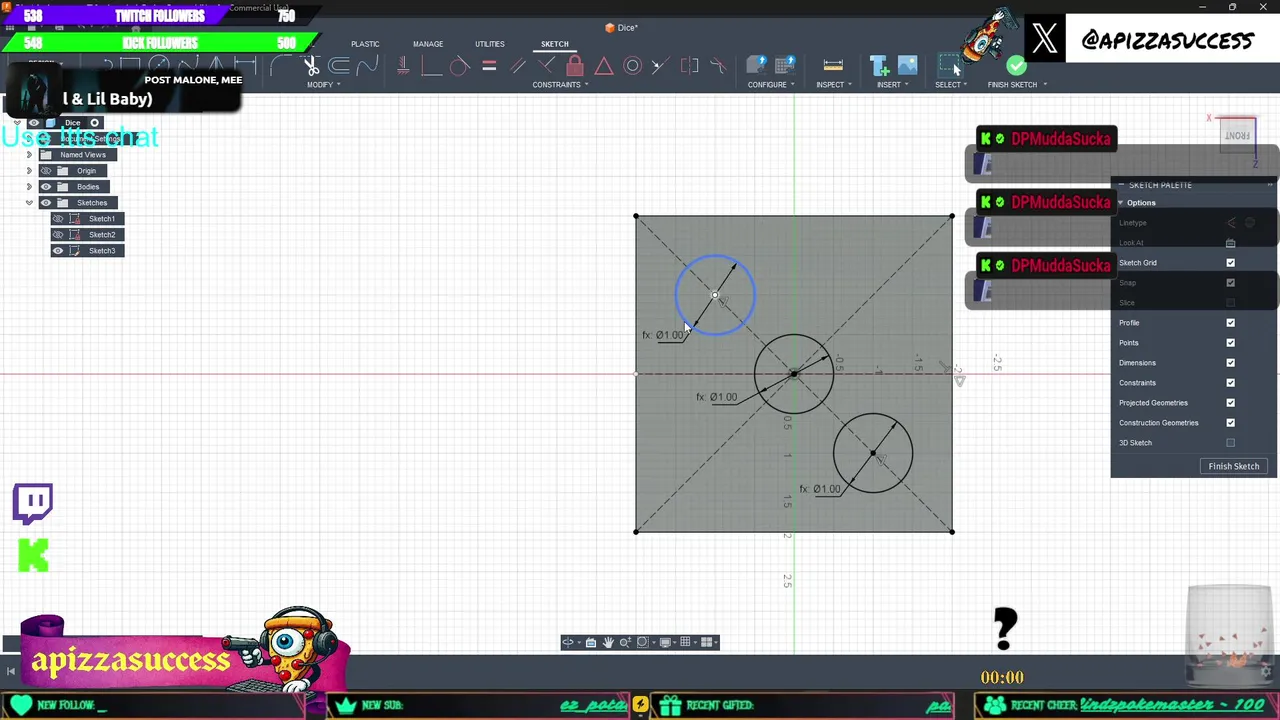Collapse the Options section in Sketch Palette

pyautogui.click(x=1120, y=203)
